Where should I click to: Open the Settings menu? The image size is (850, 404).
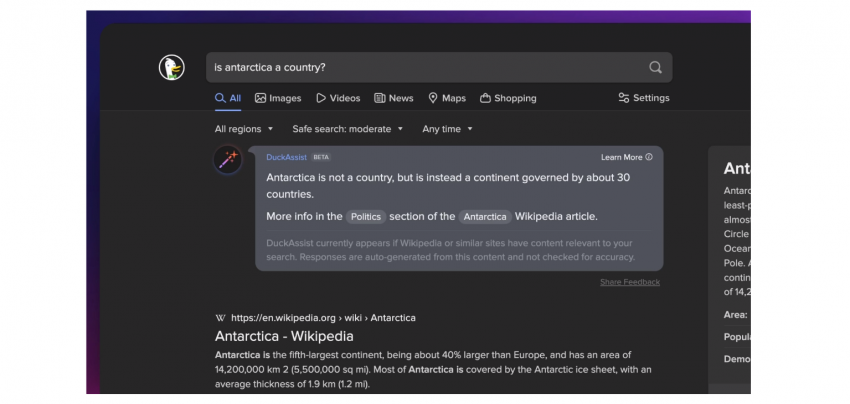pyautogui.click(x=643, y=98)
